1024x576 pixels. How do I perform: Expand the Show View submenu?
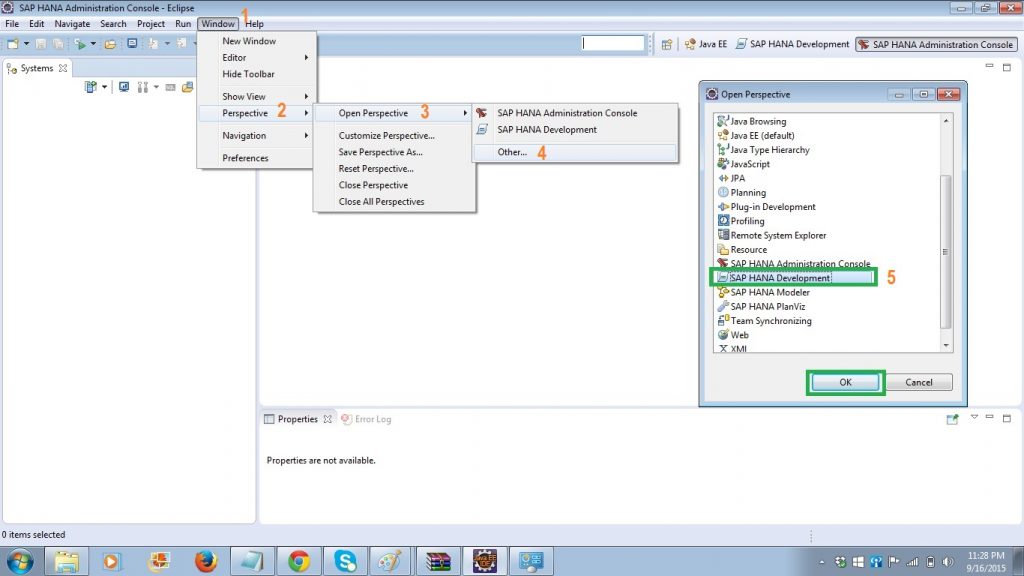click(257, 96)
